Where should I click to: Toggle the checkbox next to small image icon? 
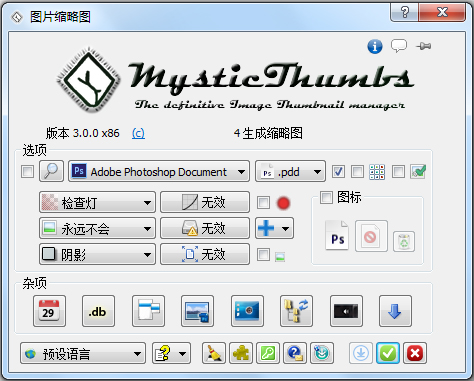point(263,255)
